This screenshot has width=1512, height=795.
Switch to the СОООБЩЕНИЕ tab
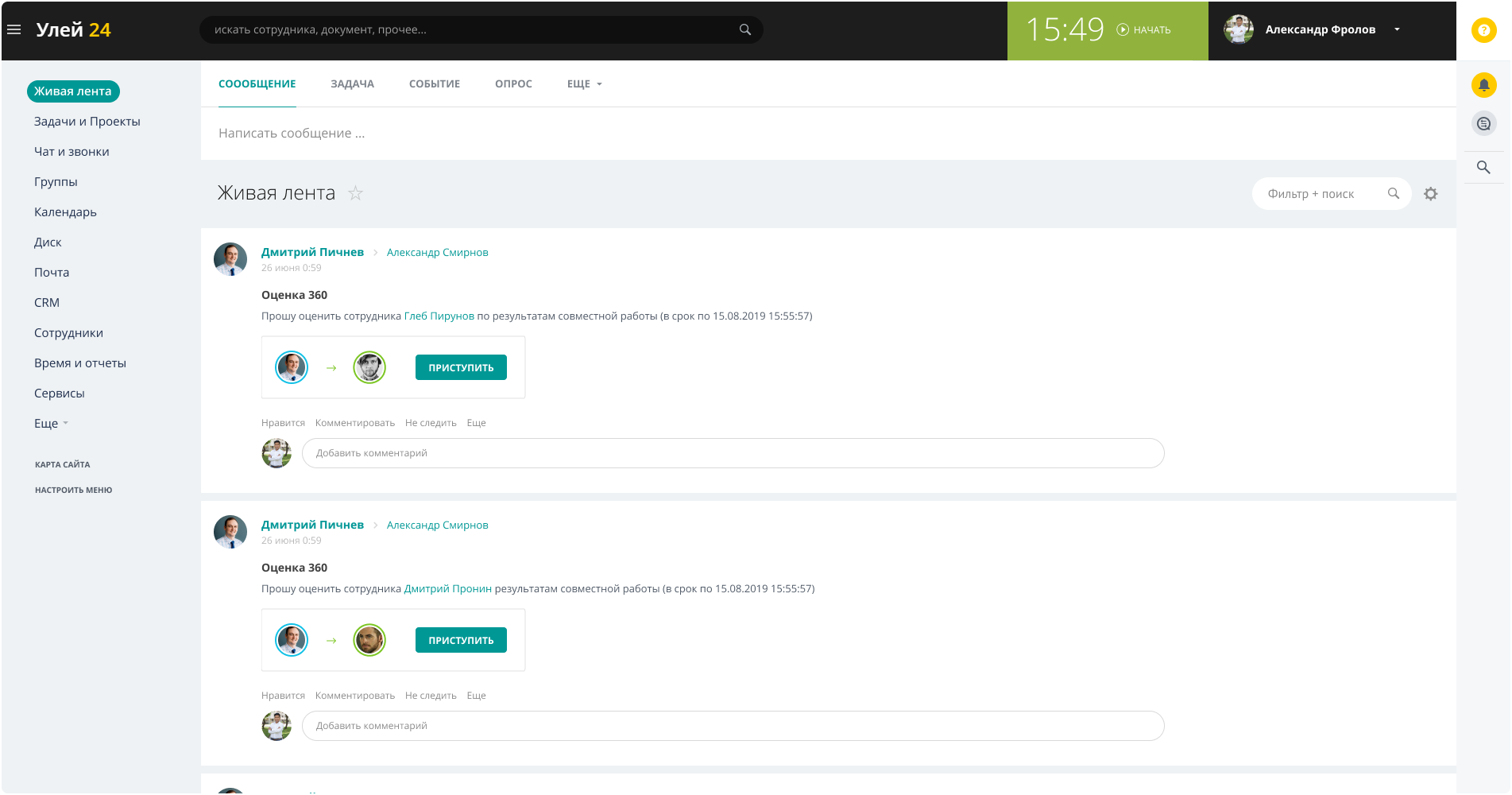click(x=257, y=84)
